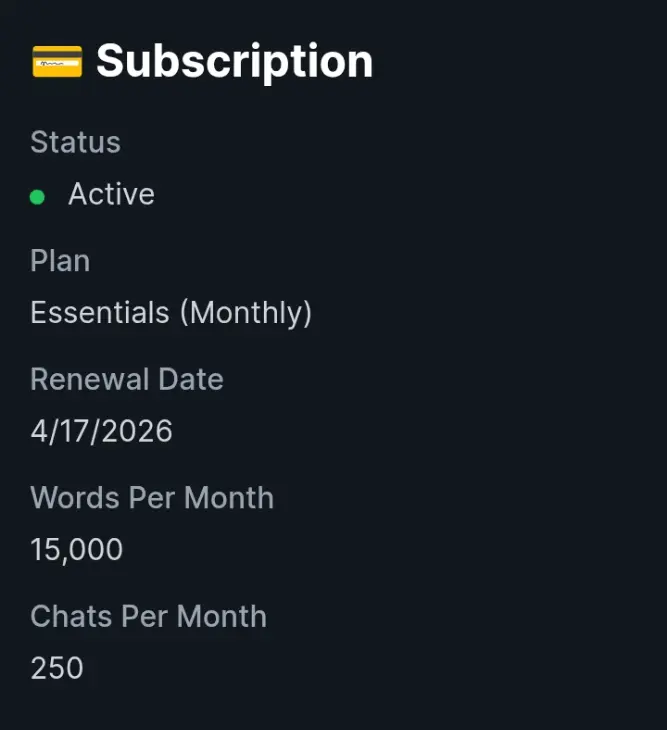Click the Status label
This screenshot has width=667, height=730.
[75, 142]
